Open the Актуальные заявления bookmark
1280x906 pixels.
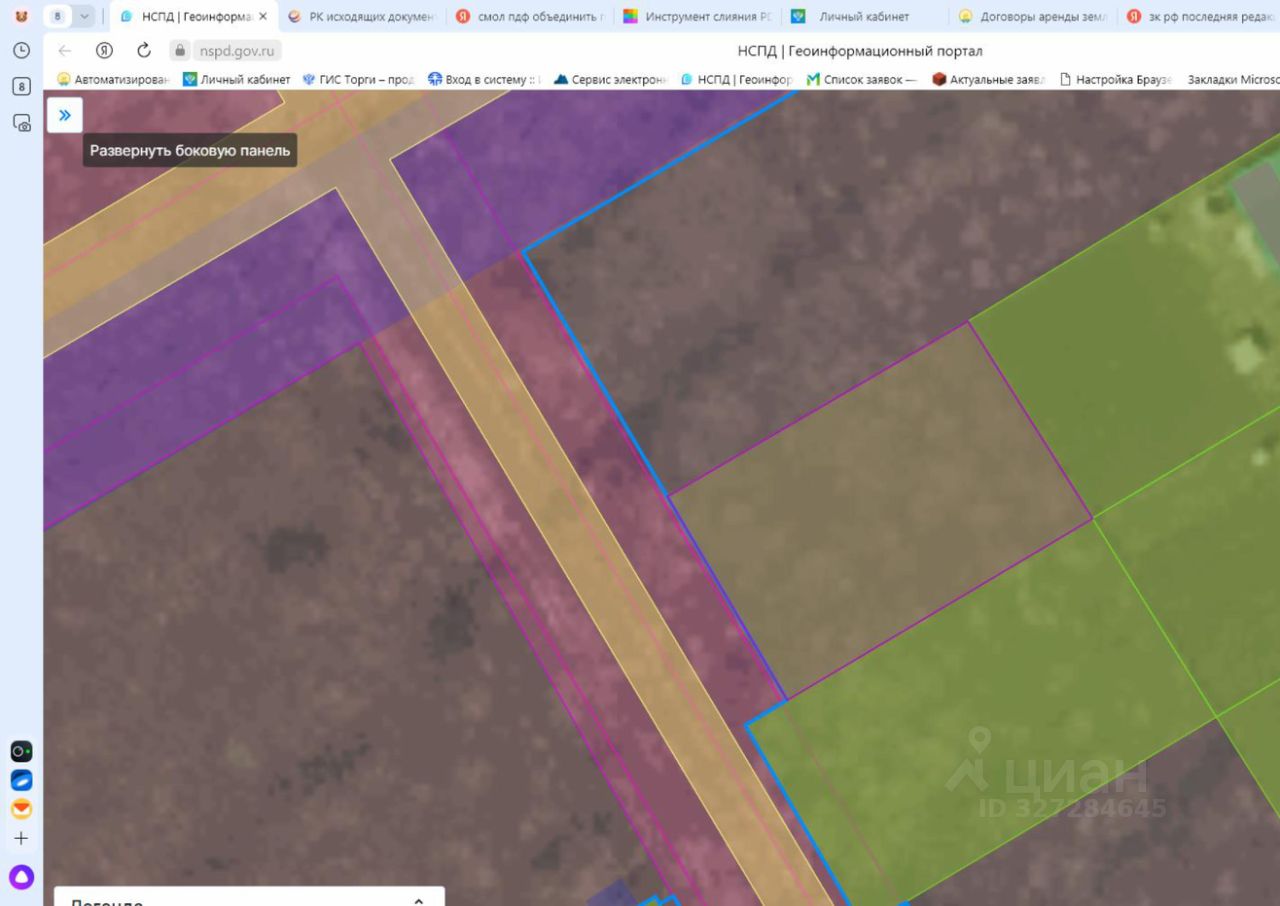(x=988, y=80)
